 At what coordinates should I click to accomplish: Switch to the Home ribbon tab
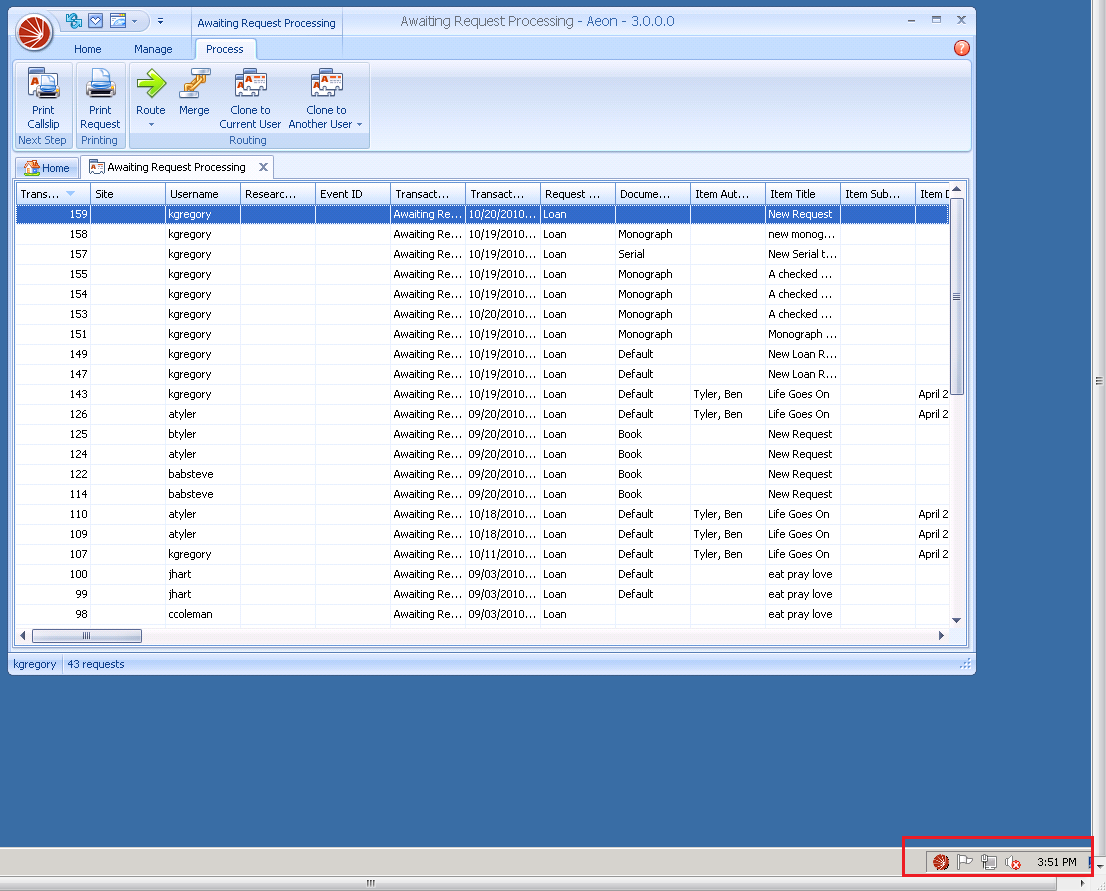87,48
